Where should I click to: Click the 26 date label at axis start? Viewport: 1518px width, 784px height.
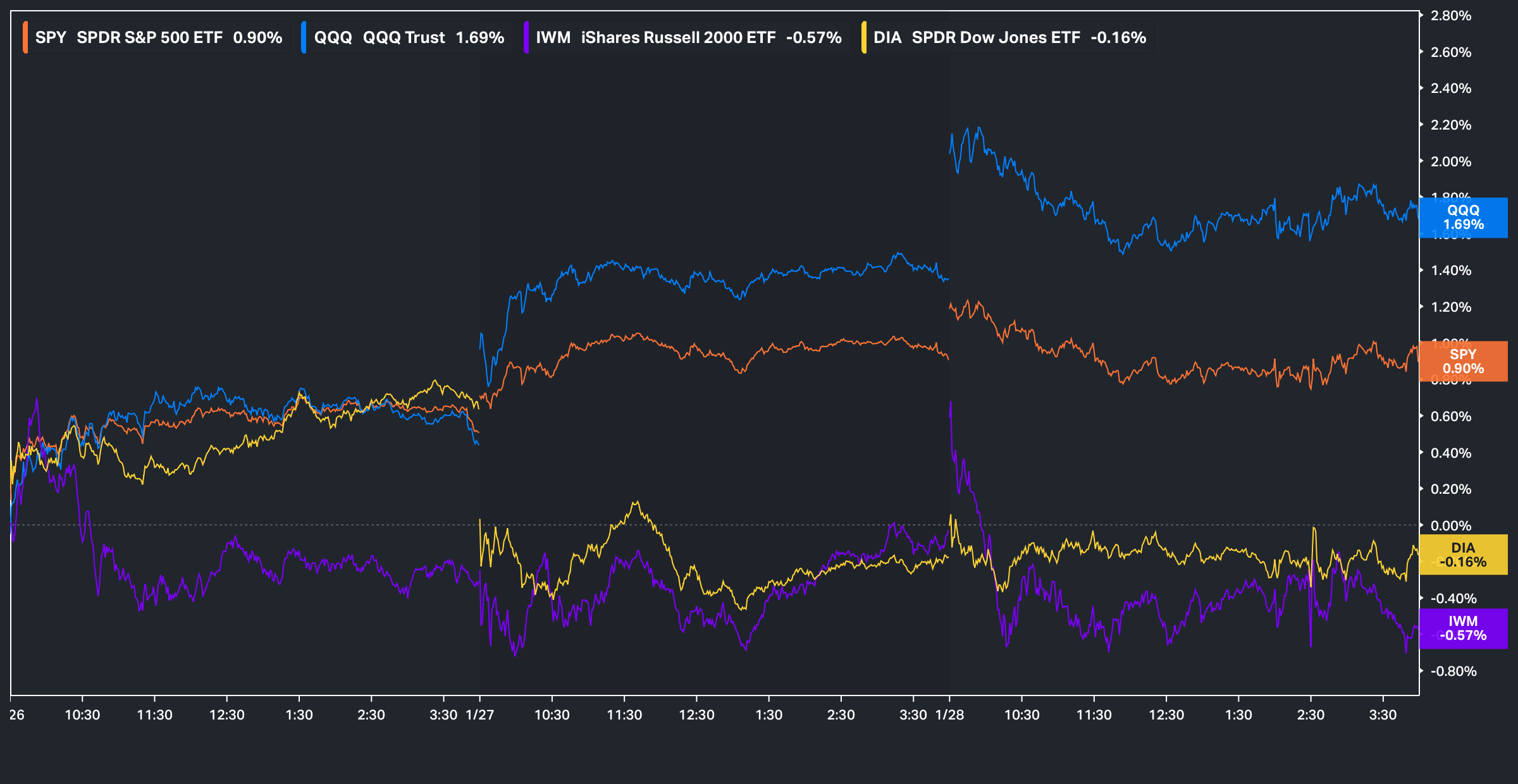[17, 715]
